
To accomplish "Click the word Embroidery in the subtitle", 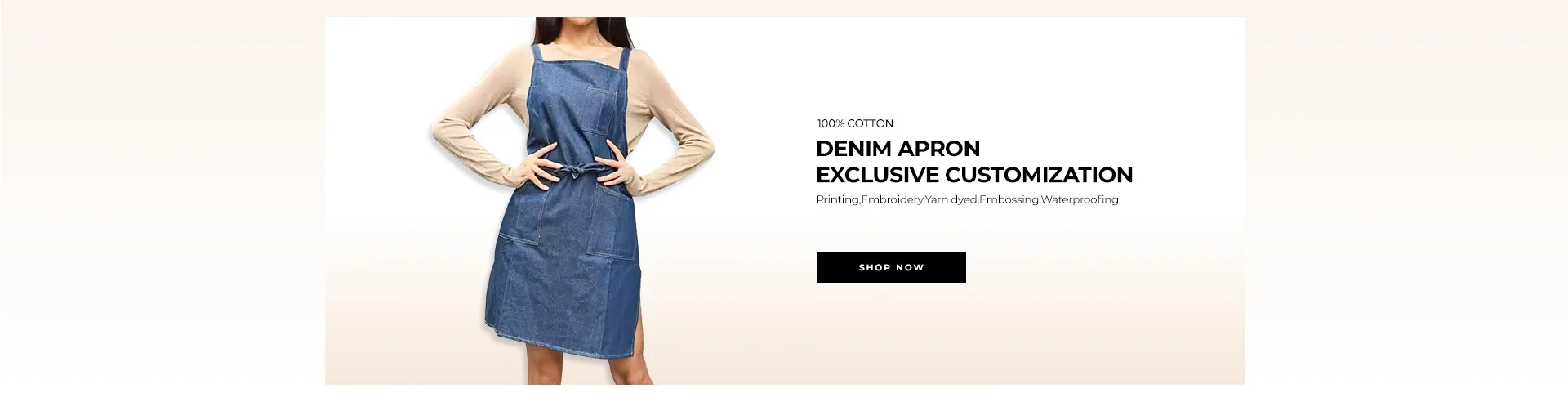I will coord(892,199).
